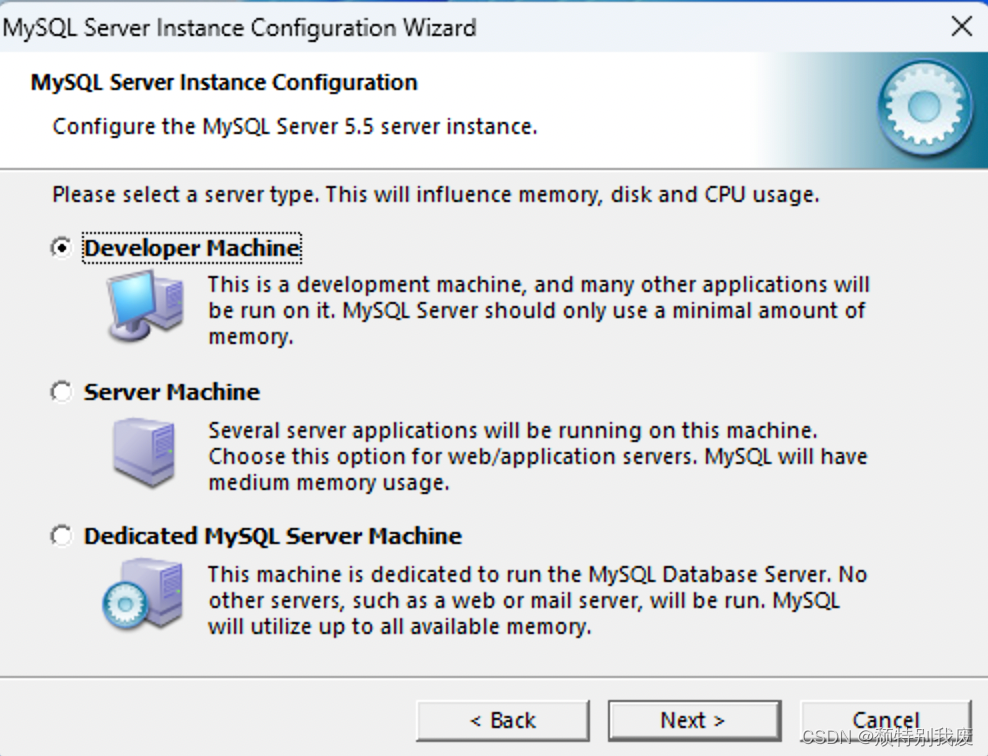Select the Developer Machine radio button
This screenshot has width=988, height=756.
click(x=61, y=247)
